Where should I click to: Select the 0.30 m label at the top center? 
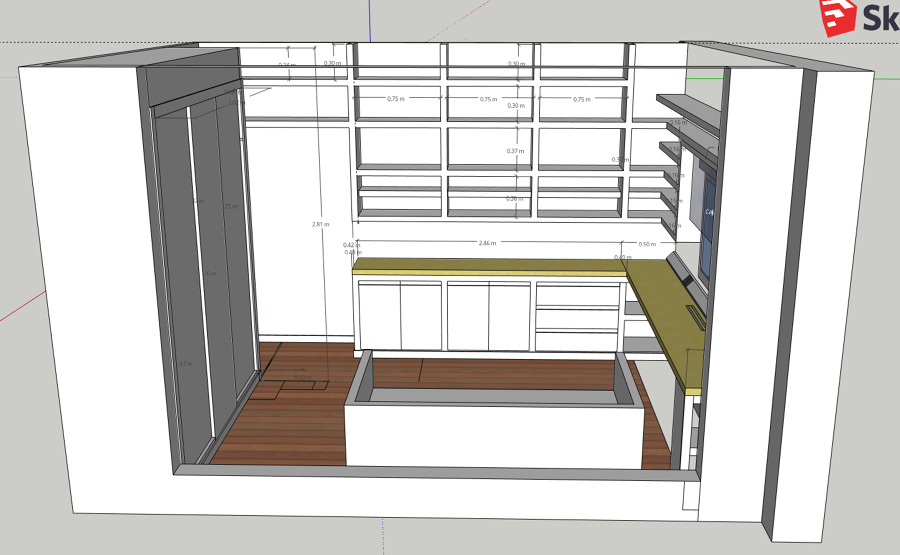[516, 64]
